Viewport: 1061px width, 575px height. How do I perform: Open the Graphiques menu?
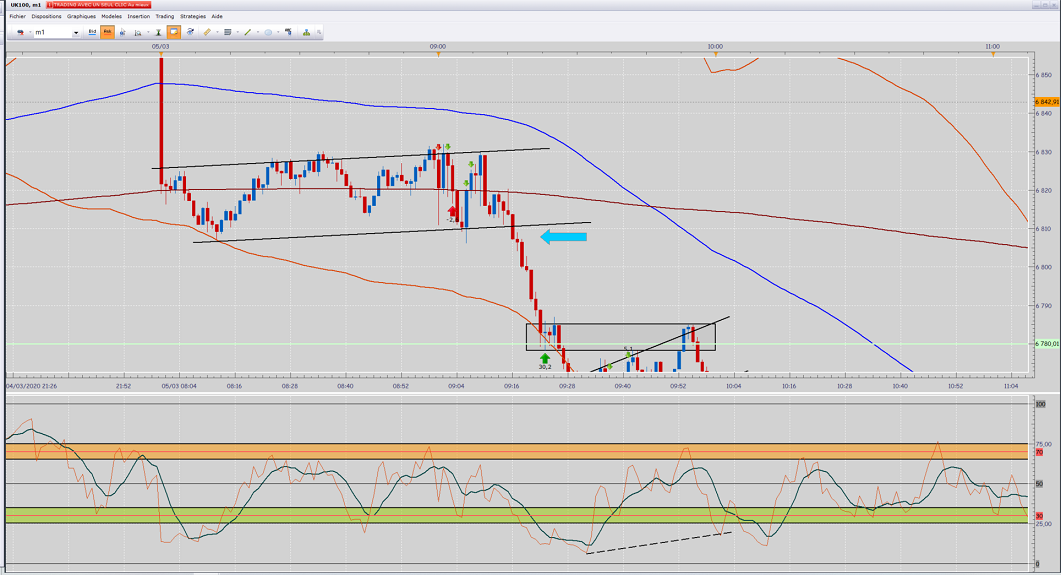[x=81, y=16]
